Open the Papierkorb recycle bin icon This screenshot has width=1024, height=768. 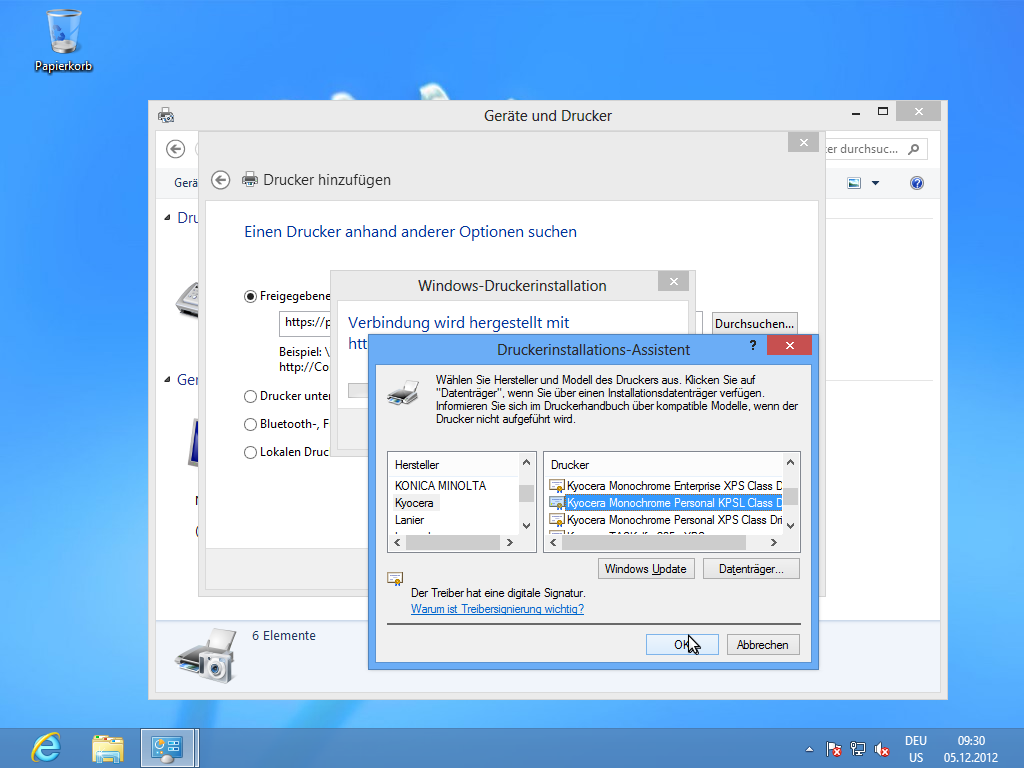tap(63, 39)
